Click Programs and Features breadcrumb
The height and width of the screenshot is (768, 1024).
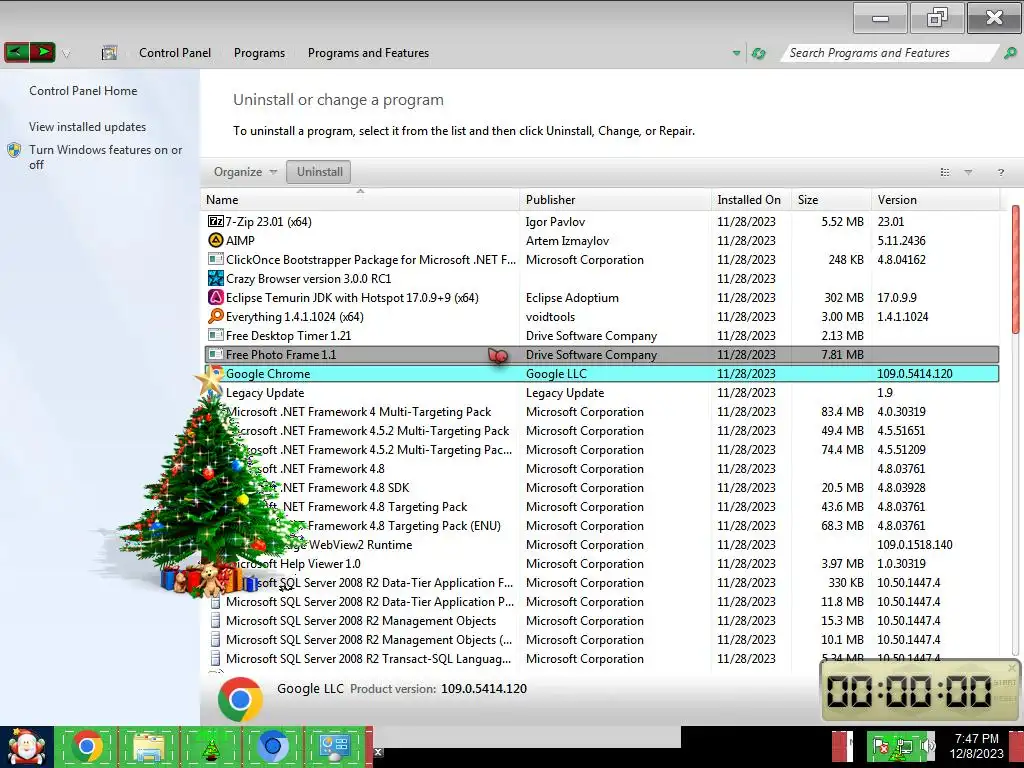coord(368,53)
